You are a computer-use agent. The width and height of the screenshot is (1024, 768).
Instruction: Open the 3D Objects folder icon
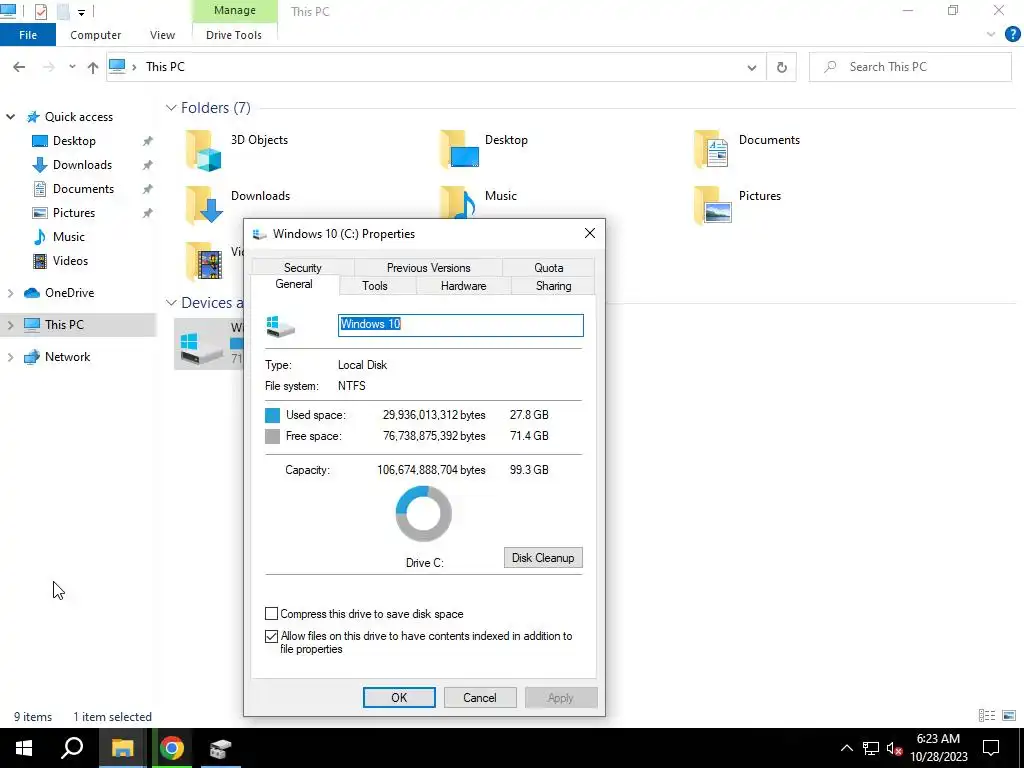click(203, 150)
